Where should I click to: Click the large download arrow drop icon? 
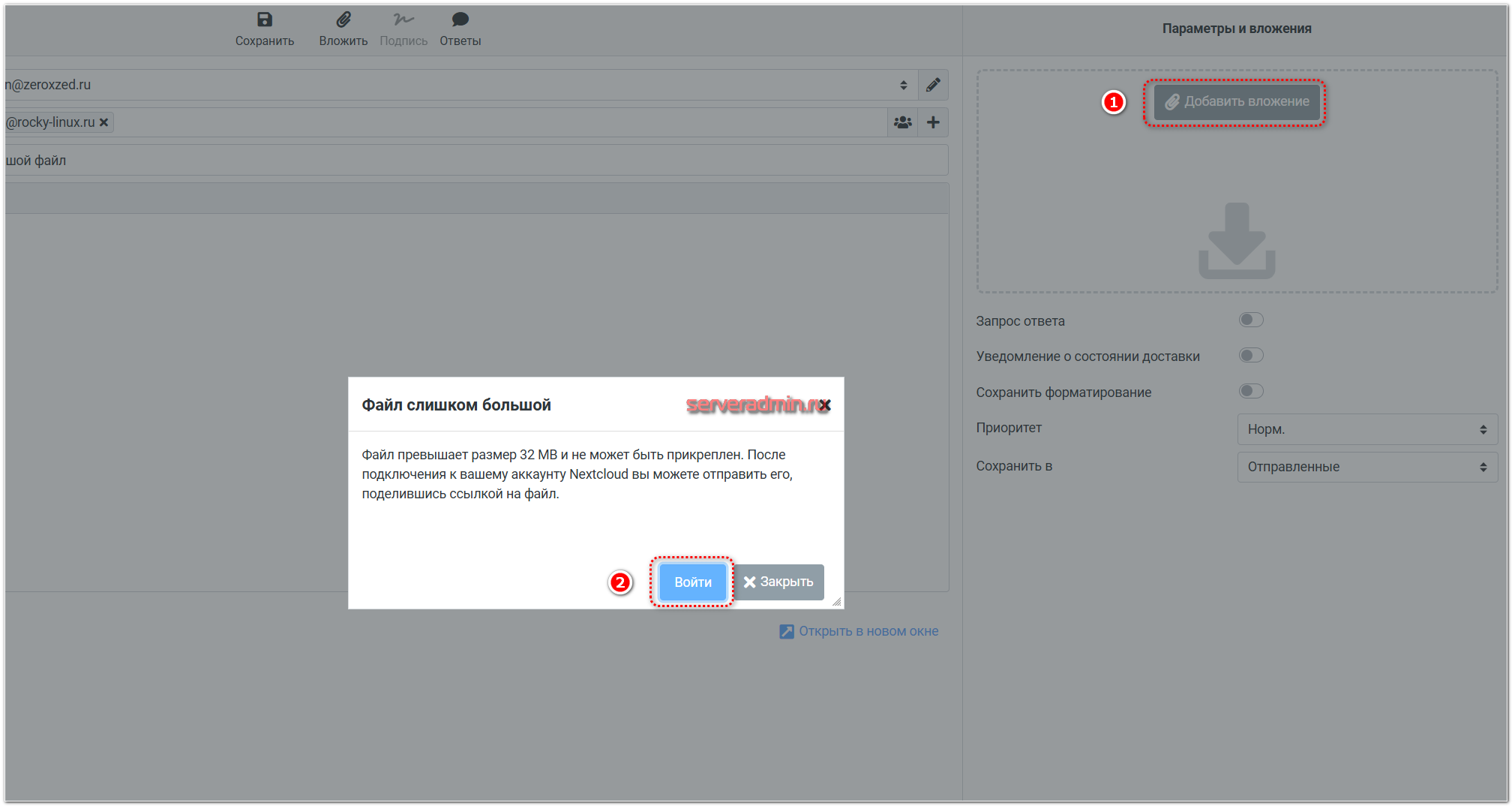[1236, 240]
